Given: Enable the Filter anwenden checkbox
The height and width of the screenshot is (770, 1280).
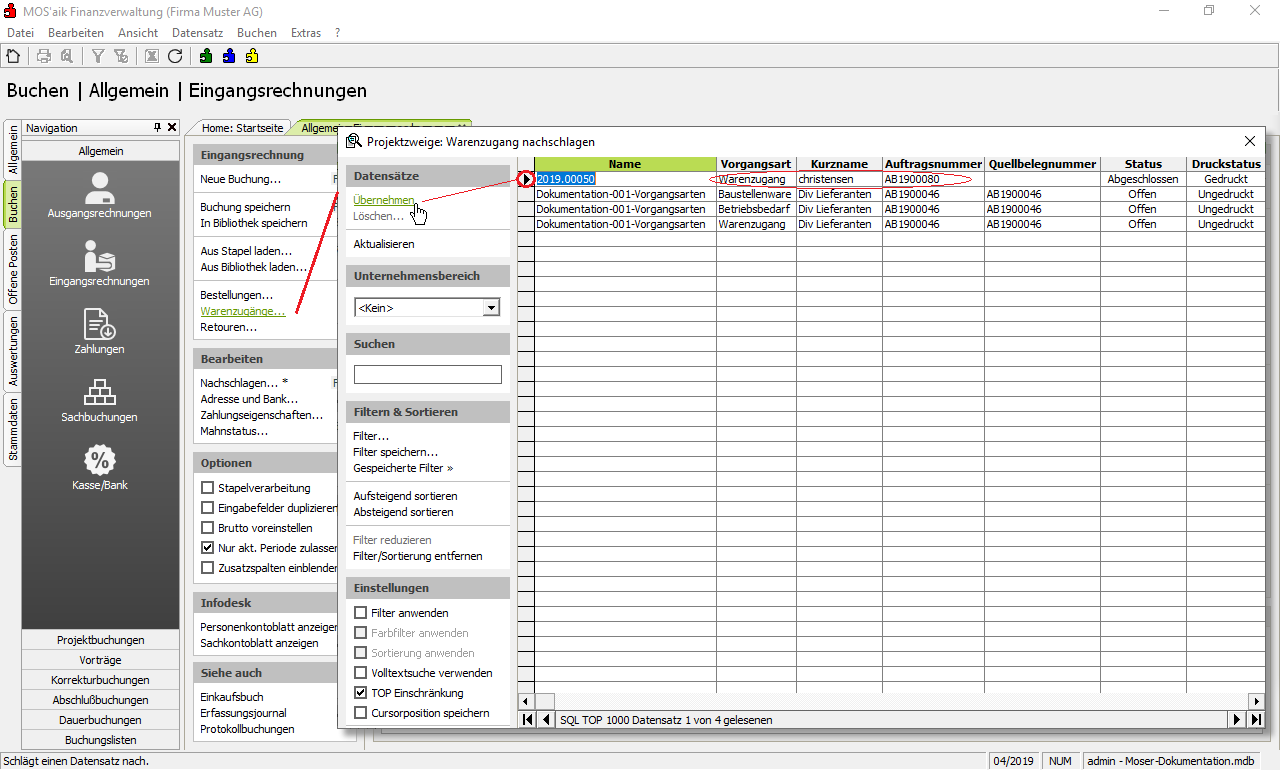Looking at the screenshot, I should pos(361,613).
